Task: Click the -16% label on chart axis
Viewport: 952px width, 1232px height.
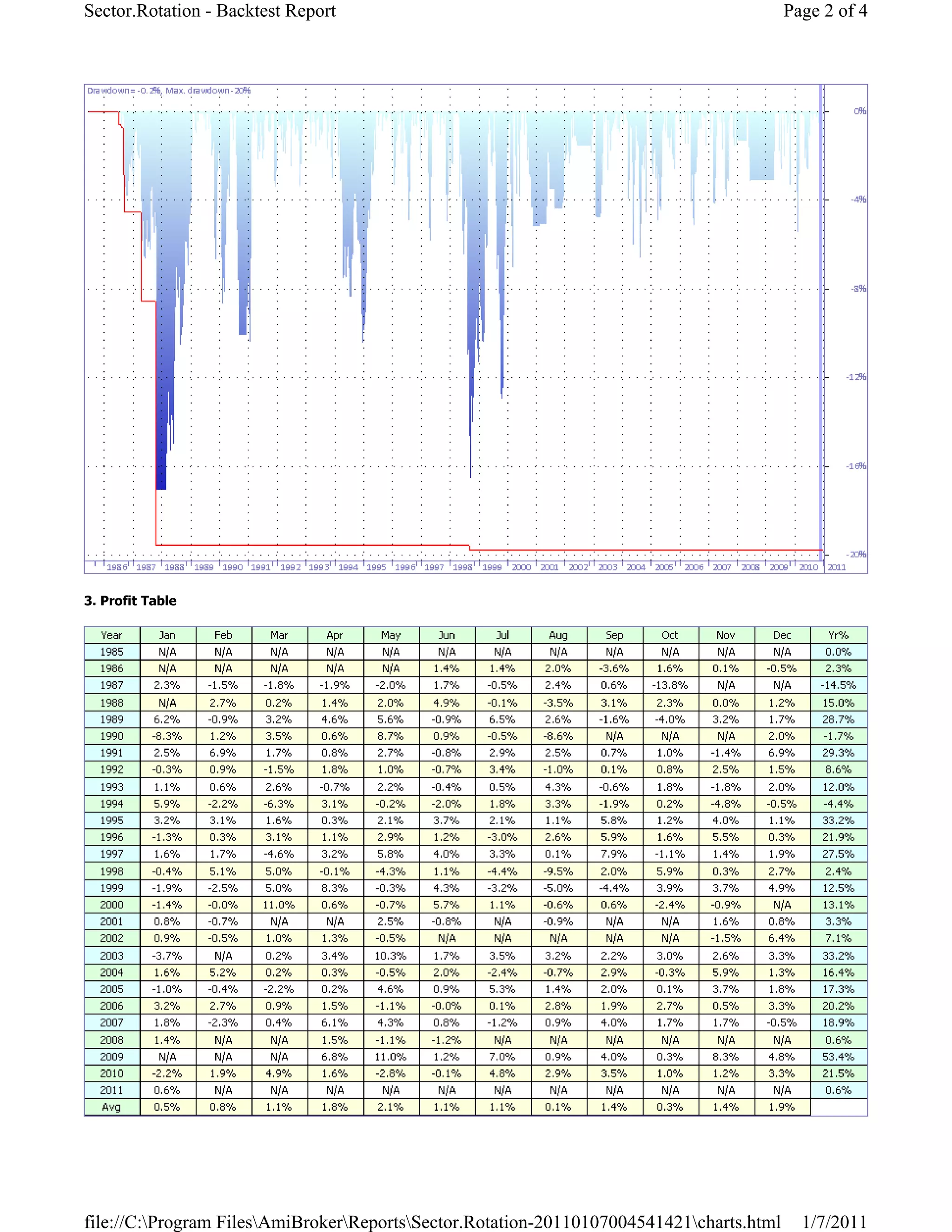Action: (856, 466)
